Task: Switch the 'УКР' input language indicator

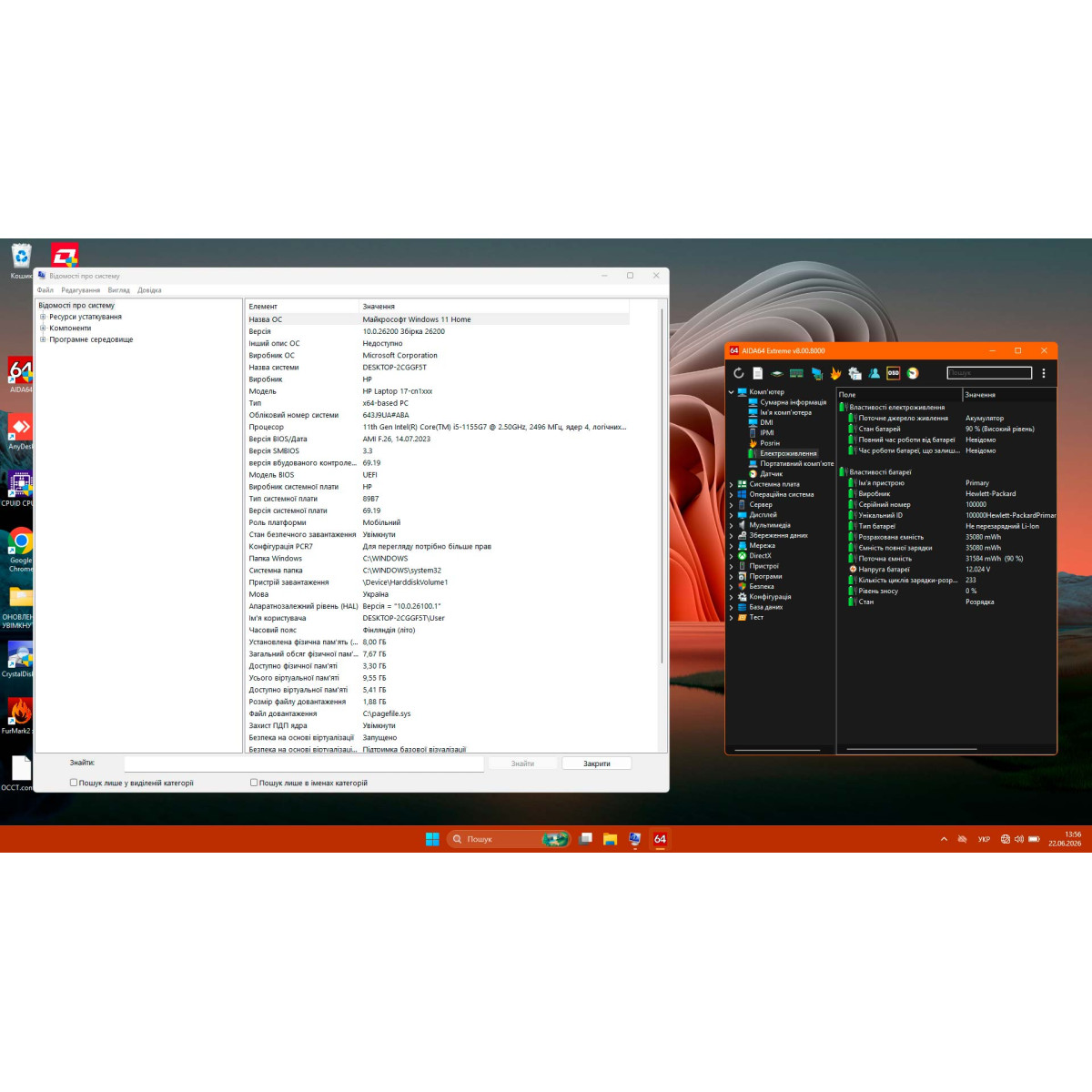Action: (984, 839)
